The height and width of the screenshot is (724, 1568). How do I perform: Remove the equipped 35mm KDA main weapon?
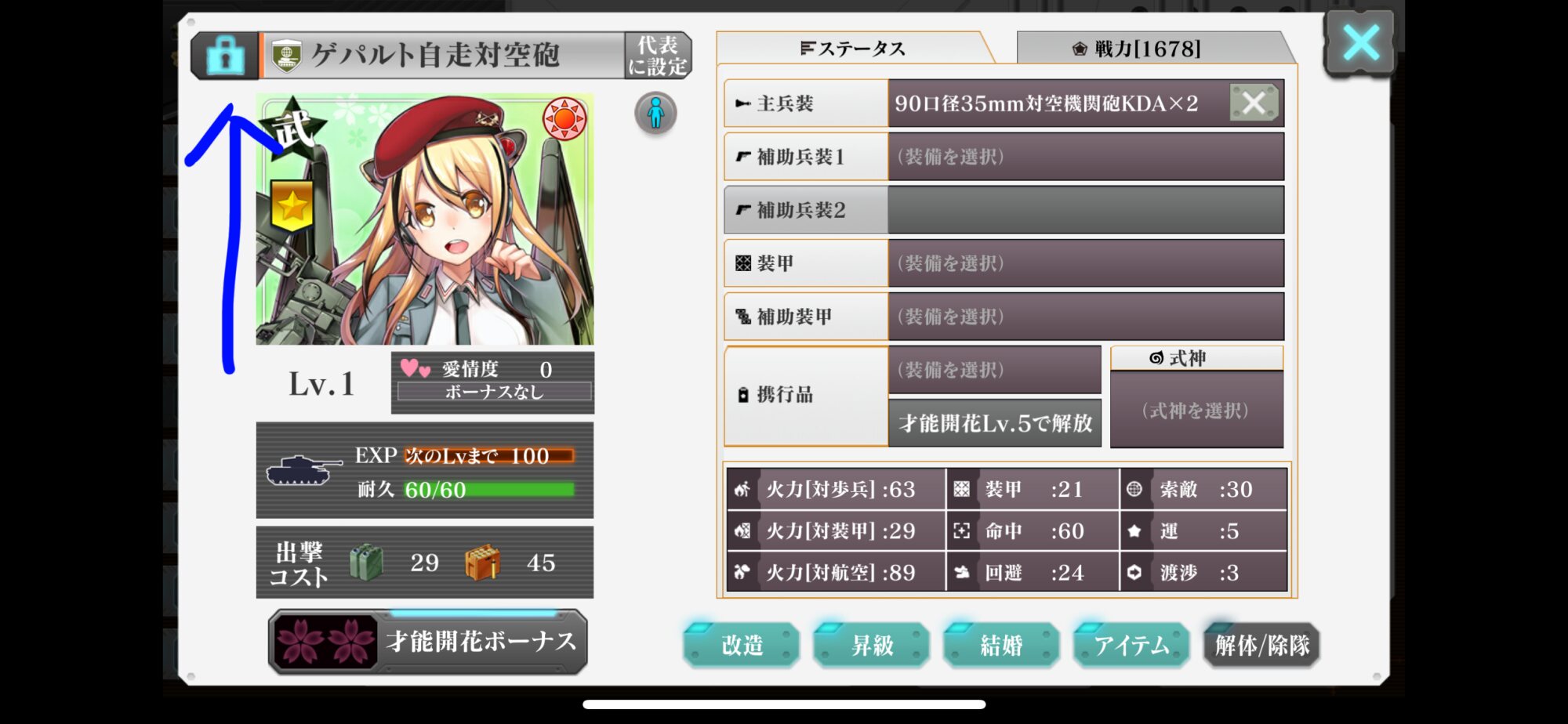tap(1254, 103)
